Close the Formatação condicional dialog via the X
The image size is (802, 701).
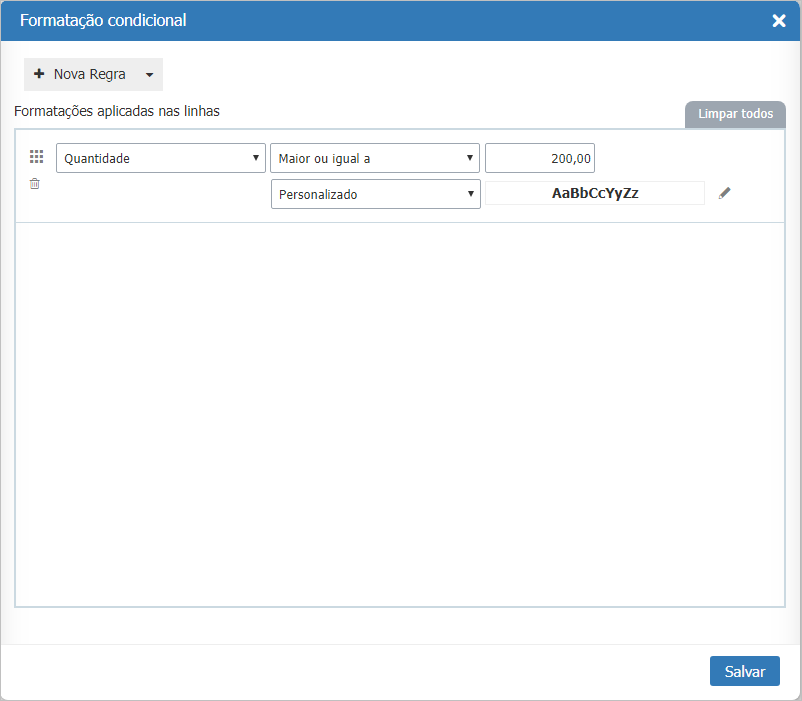click(779, 19)
